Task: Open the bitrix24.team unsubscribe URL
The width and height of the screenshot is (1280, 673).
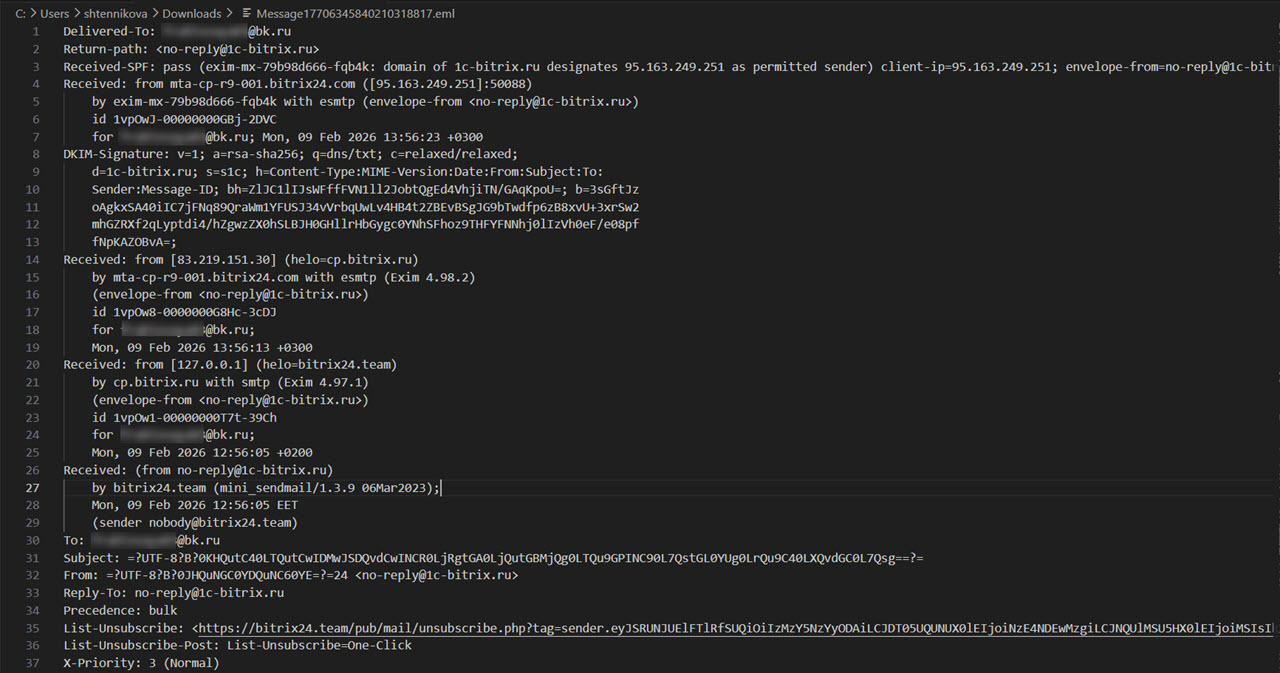Action: coord(700,628)
